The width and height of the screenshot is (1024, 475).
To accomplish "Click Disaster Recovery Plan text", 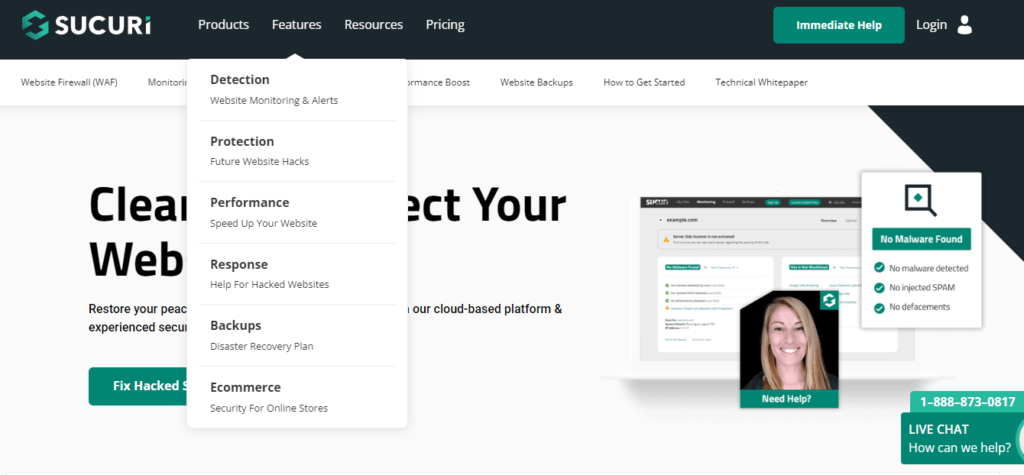I will 261,346.
